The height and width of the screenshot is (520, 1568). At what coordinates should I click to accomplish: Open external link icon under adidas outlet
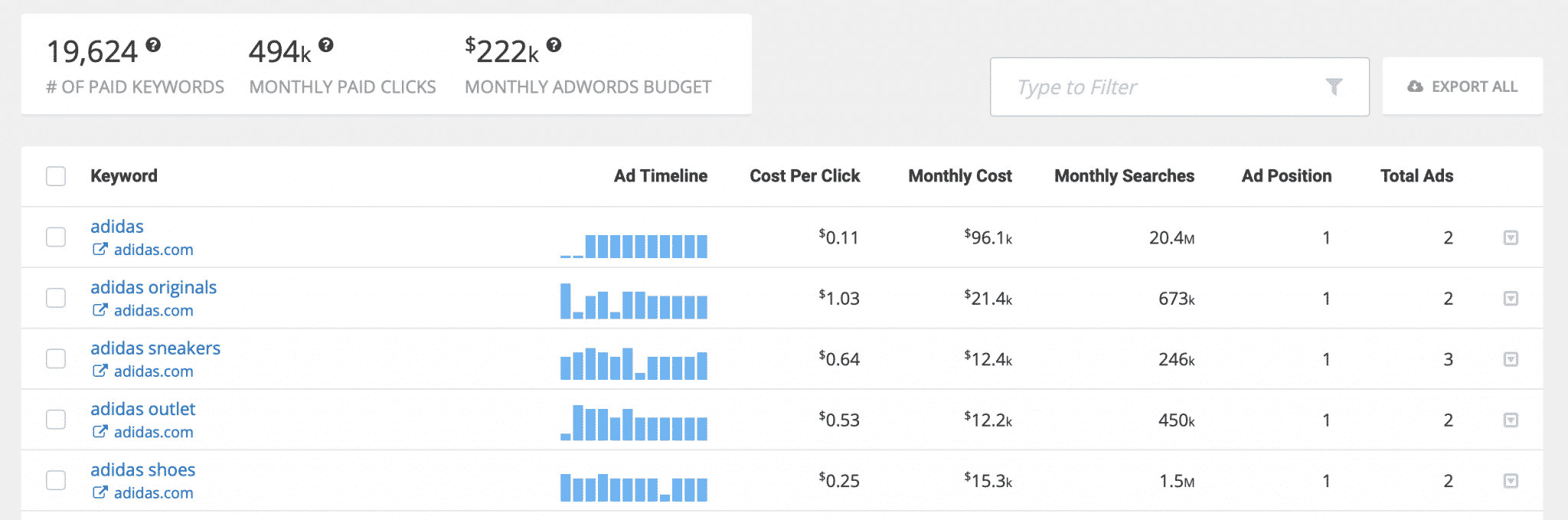tap(100, 431)
